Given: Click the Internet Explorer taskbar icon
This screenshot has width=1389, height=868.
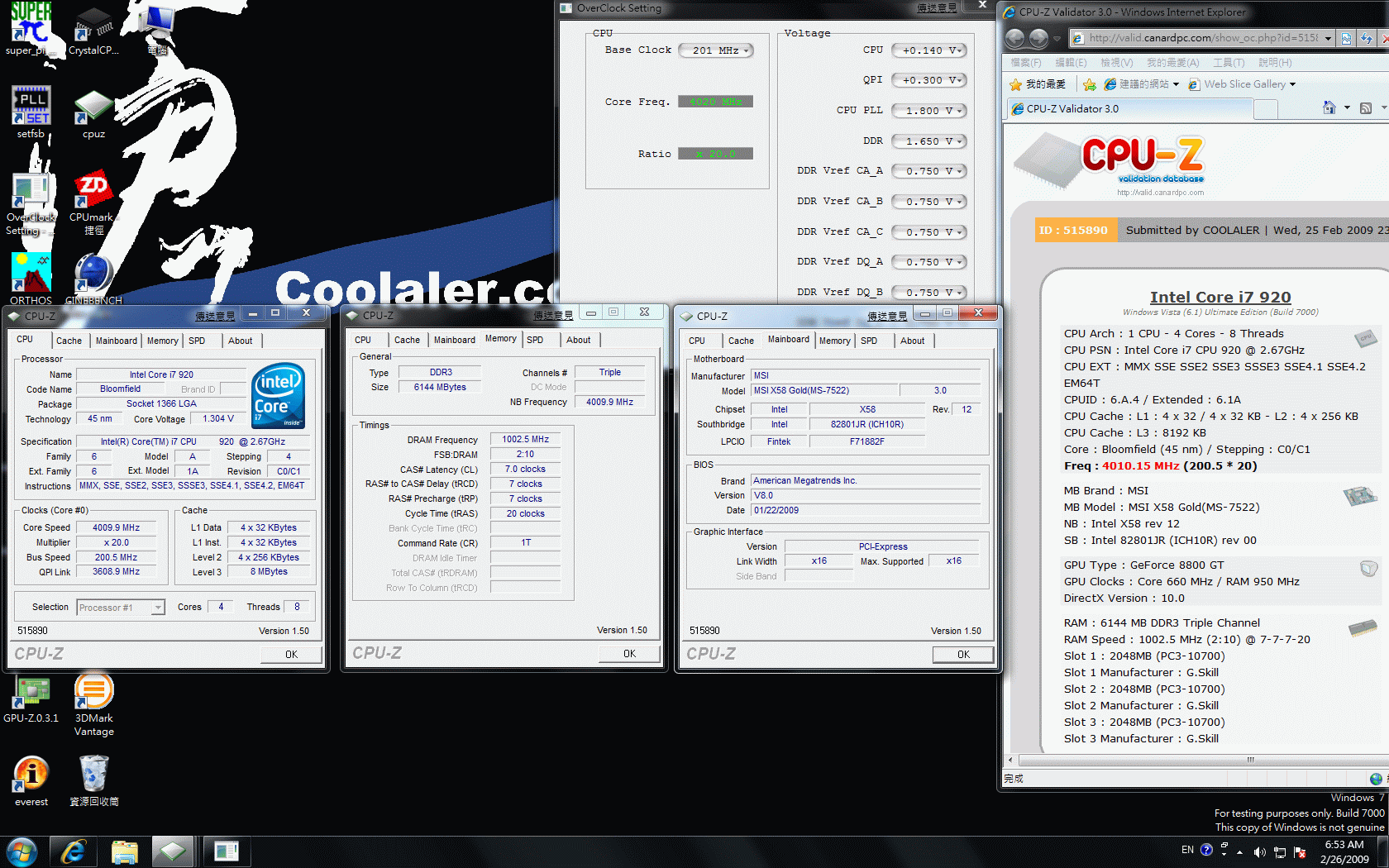Looking at the screenshot, I should 74,851.
